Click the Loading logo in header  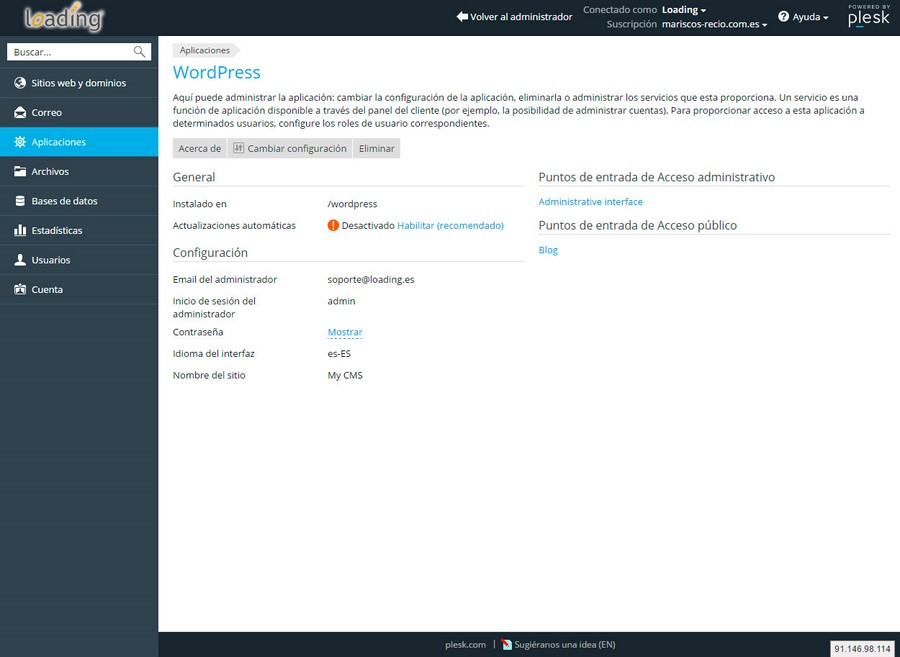click(64, 17)
